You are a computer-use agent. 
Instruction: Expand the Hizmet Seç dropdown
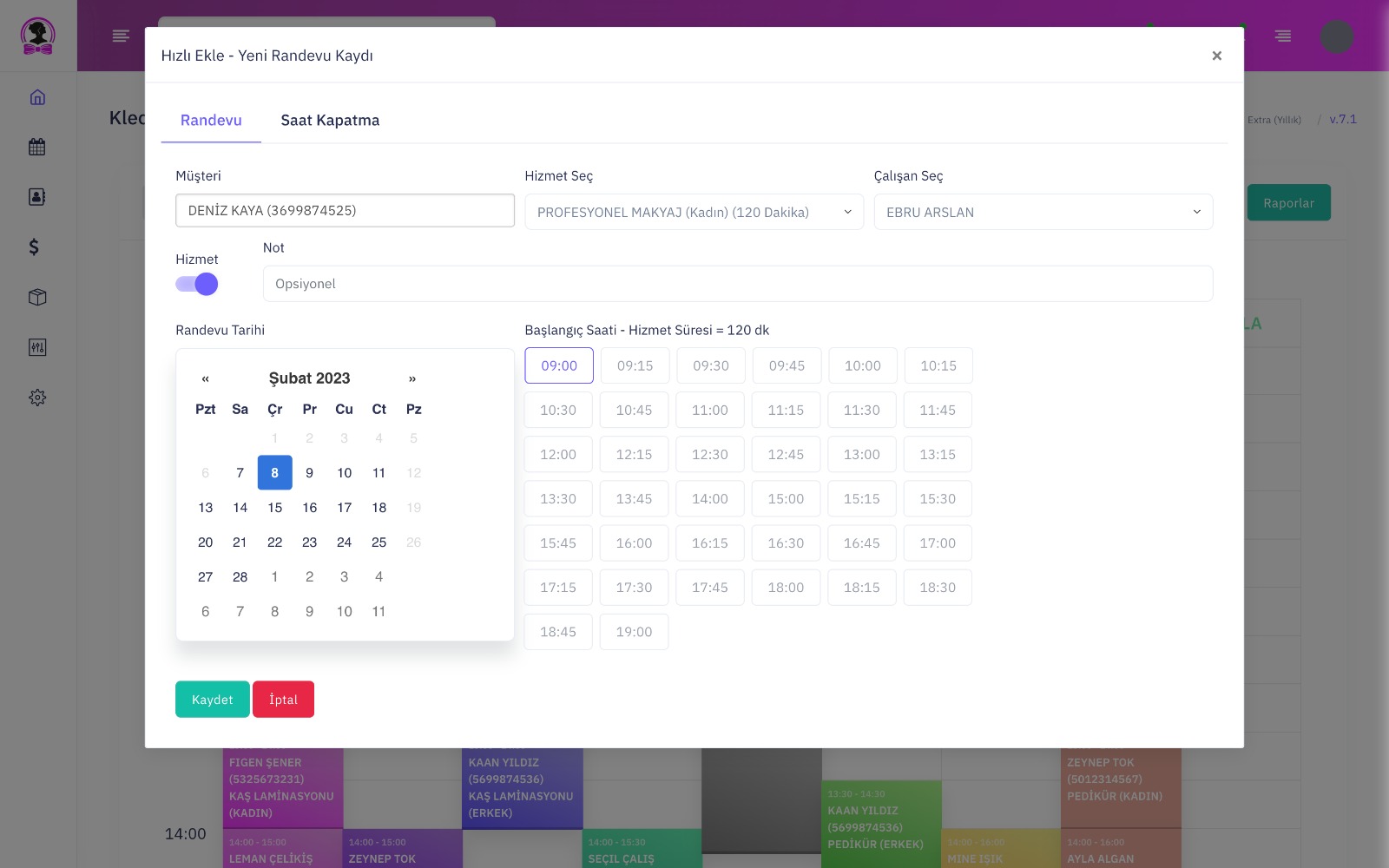(694, 212)
